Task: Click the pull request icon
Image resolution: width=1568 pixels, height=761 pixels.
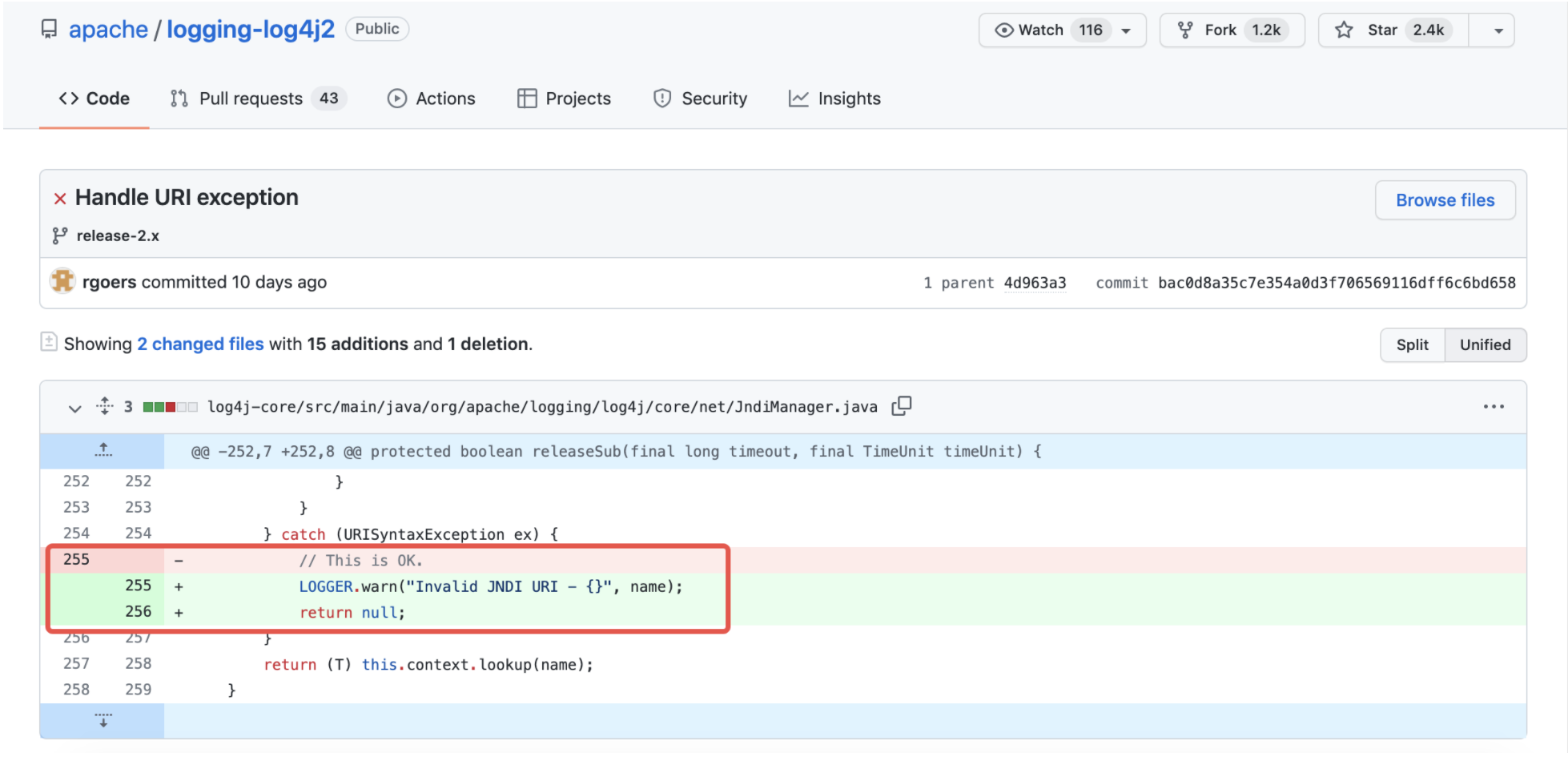Action: pos(179,99)
